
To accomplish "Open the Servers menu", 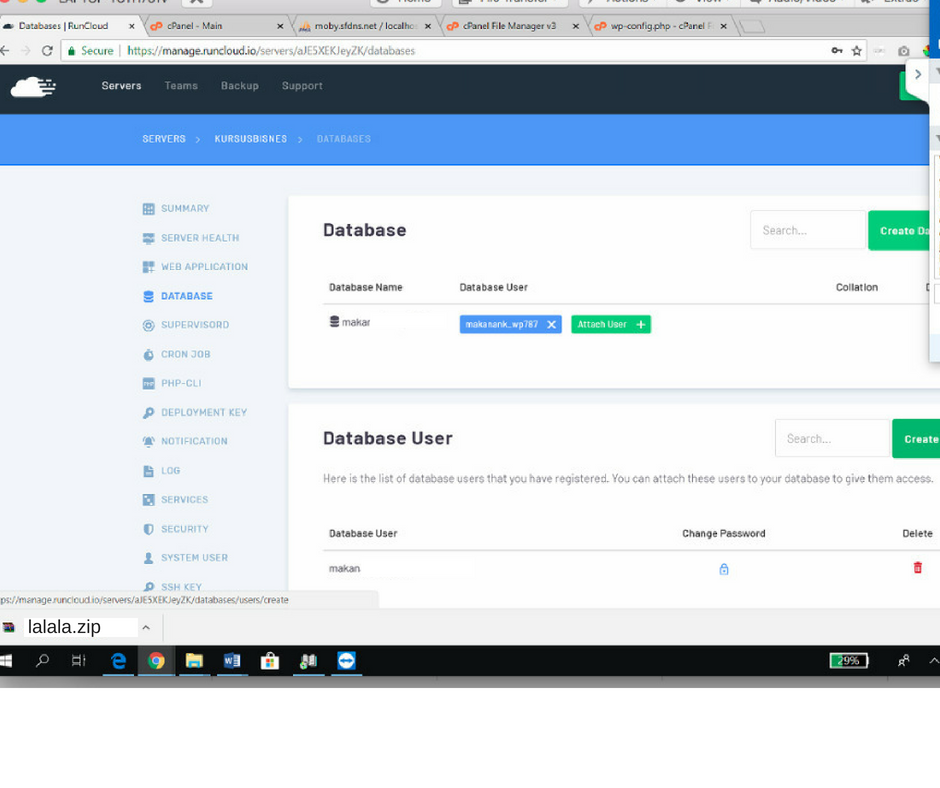I will click(121, 86).
